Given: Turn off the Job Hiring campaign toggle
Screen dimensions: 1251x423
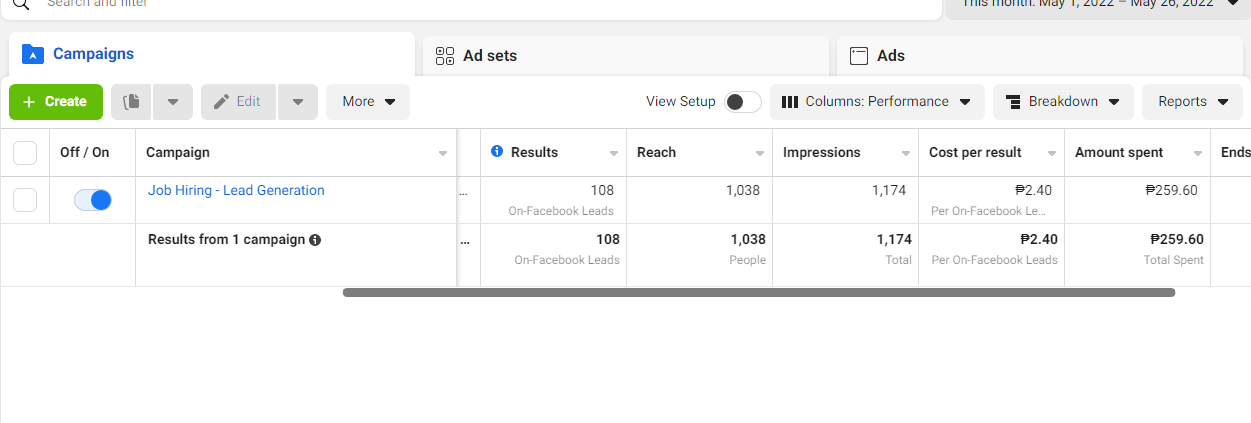Looking at the screenshot, I should pyautogui.click(x=93, y=200).
